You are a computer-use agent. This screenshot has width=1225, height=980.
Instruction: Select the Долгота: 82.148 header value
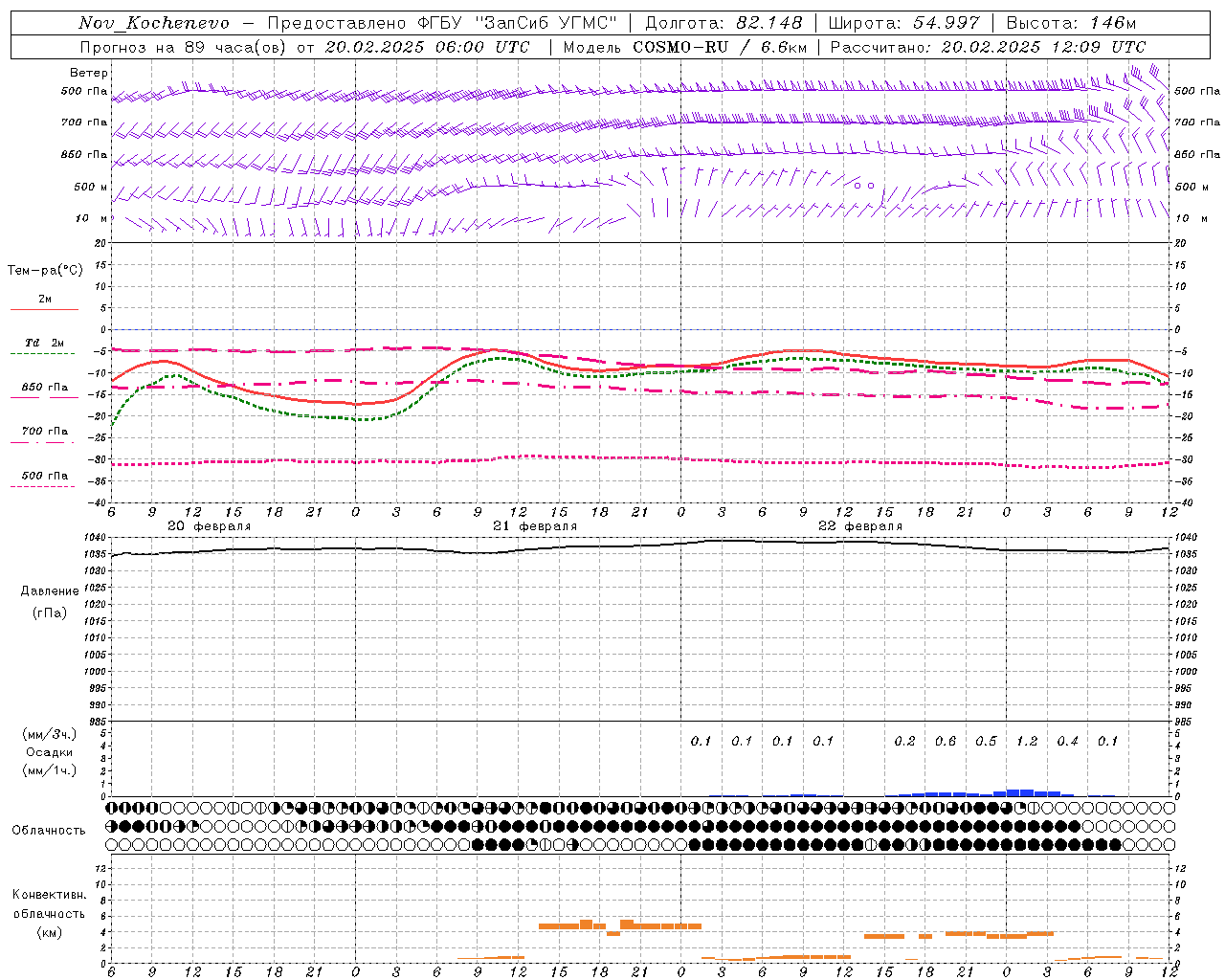pos(724,23)
